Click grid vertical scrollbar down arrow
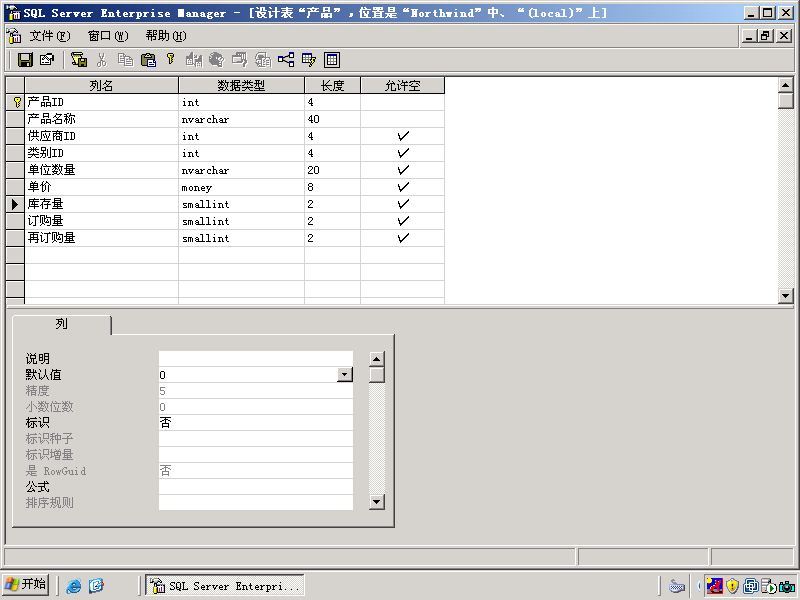 point(786,295)
